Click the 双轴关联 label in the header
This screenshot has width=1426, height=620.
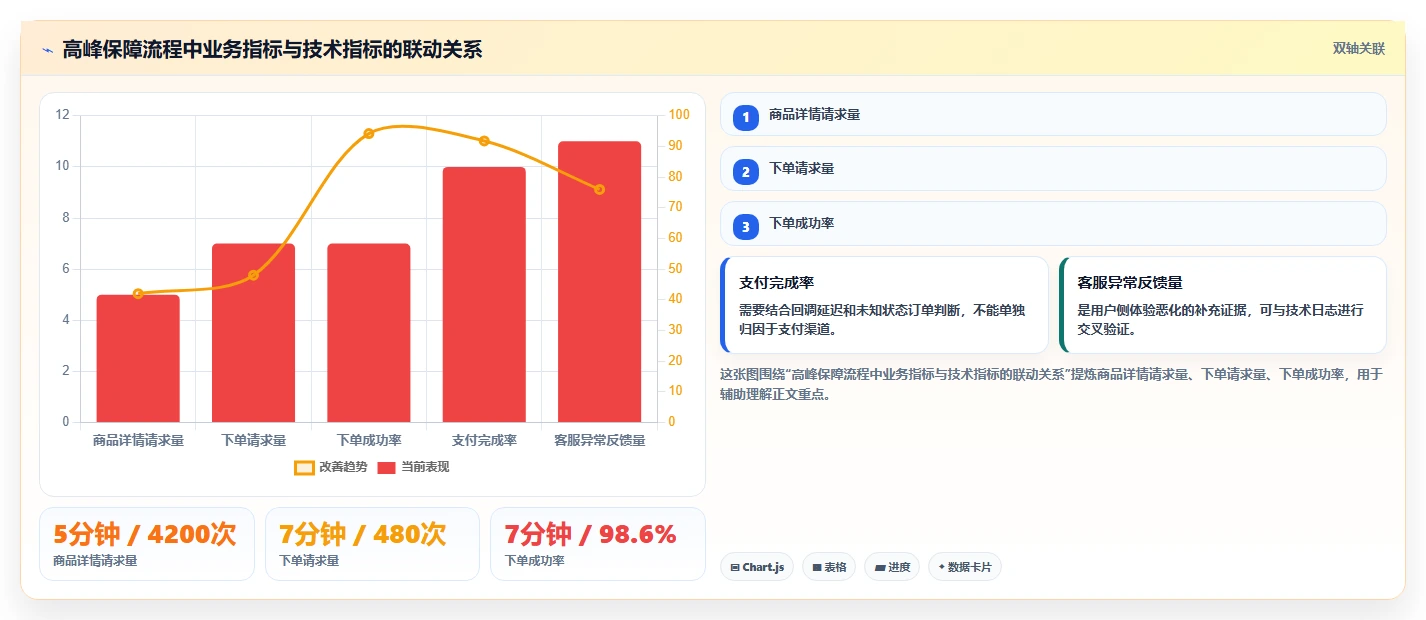[x=1359, y=48]
